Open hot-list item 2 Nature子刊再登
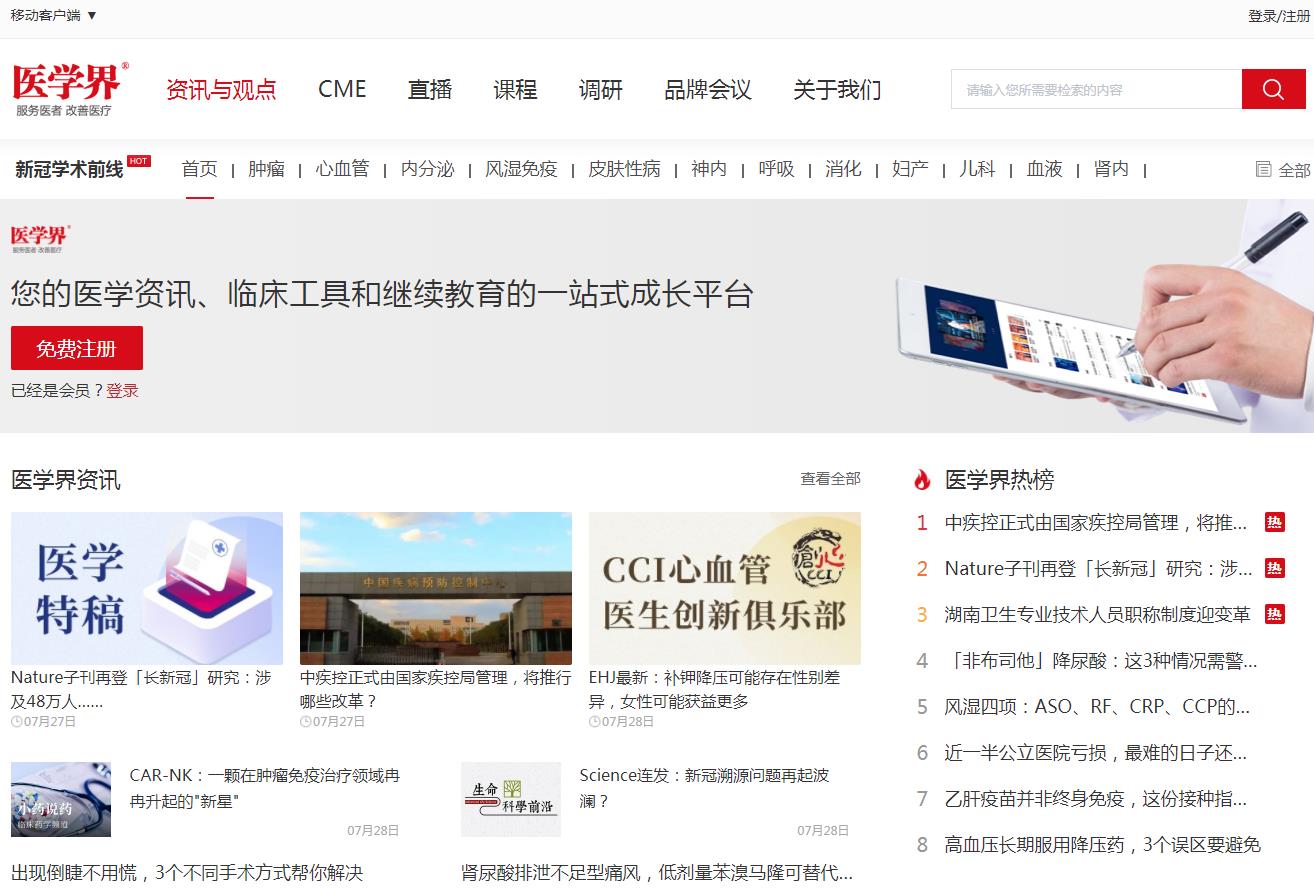Image resolution: width=1314 pixels, height=895 pixels. tap(1098, 568)
